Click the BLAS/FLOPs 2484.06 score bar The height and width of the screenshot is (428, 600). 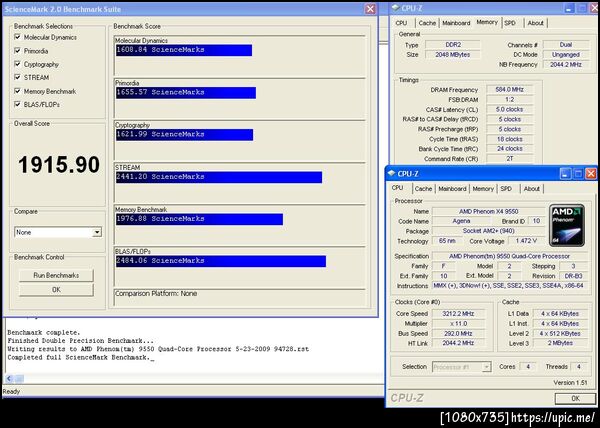(x=221, y=261)
